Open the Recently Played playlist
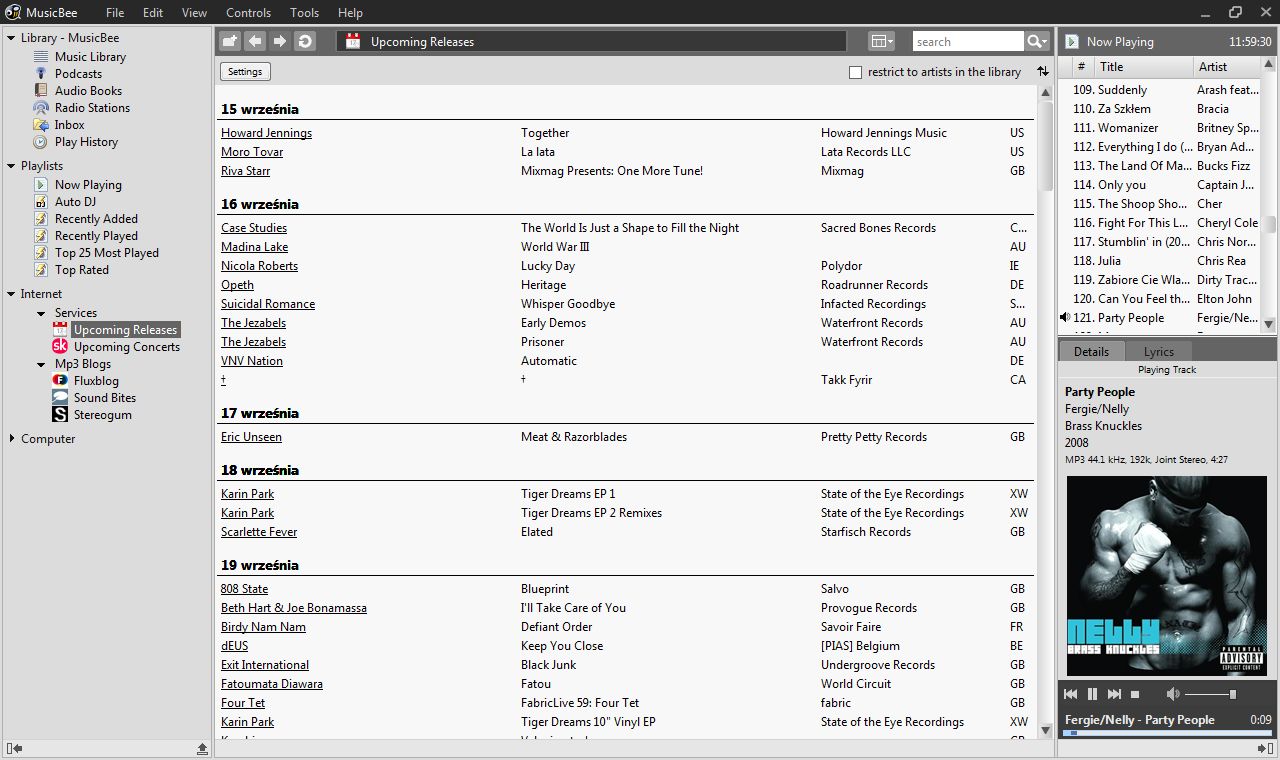1280x760 pixels. tap(96, 236)
